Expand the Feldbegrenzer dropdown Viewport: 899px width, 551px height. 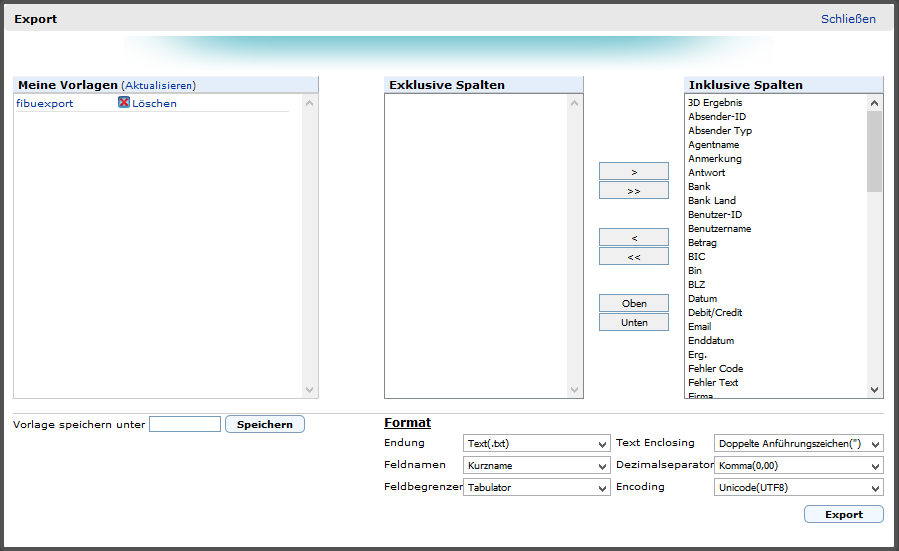537,488
